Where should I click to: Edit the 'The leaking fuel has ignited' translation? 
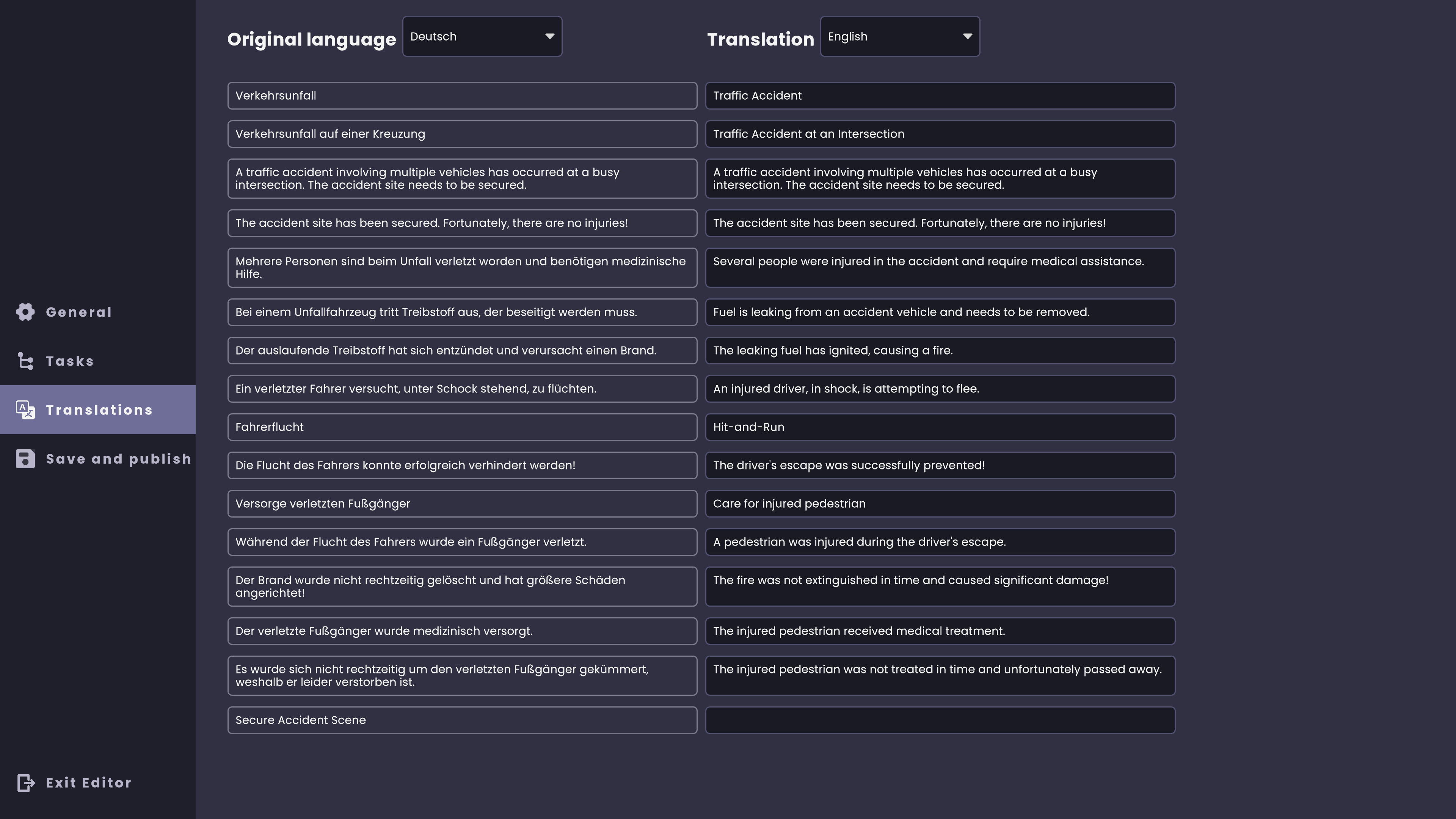(x=940, y=350)
